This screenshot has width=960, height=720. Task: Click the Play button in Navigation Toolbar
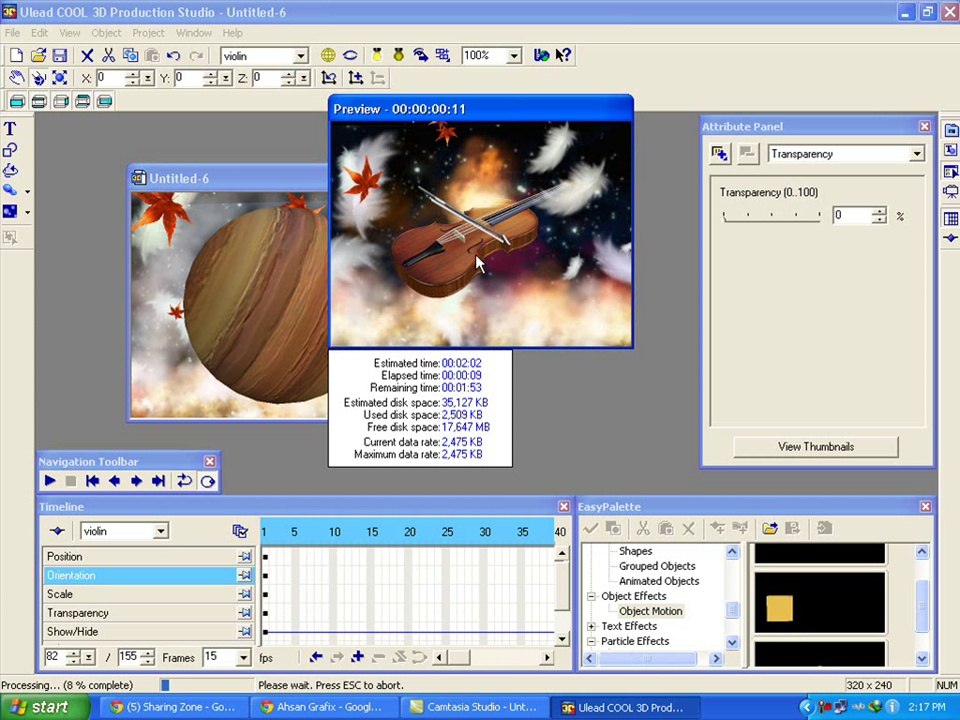tap(50, 481)
